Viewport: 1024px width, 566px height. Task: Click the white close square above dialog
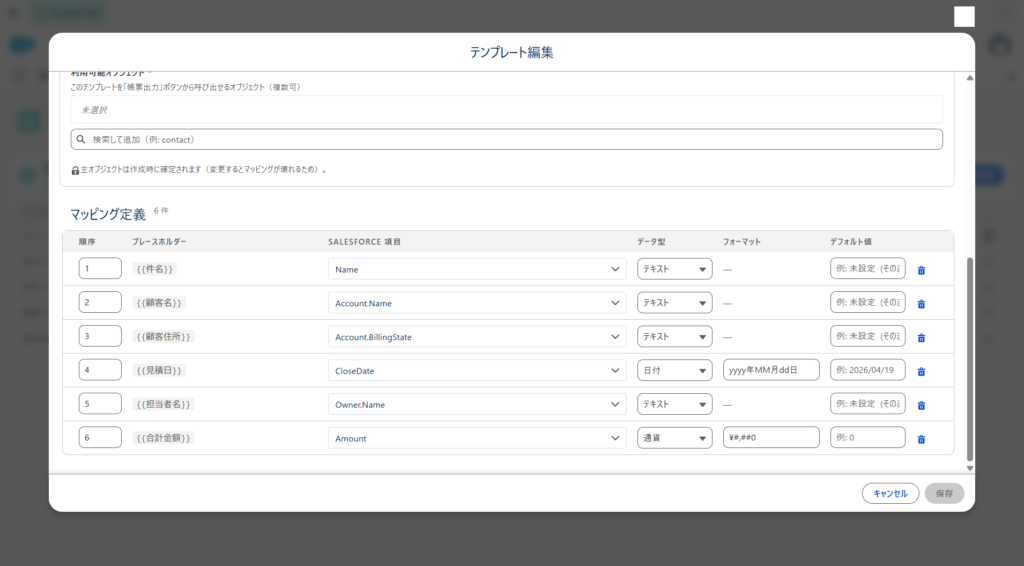964,16
